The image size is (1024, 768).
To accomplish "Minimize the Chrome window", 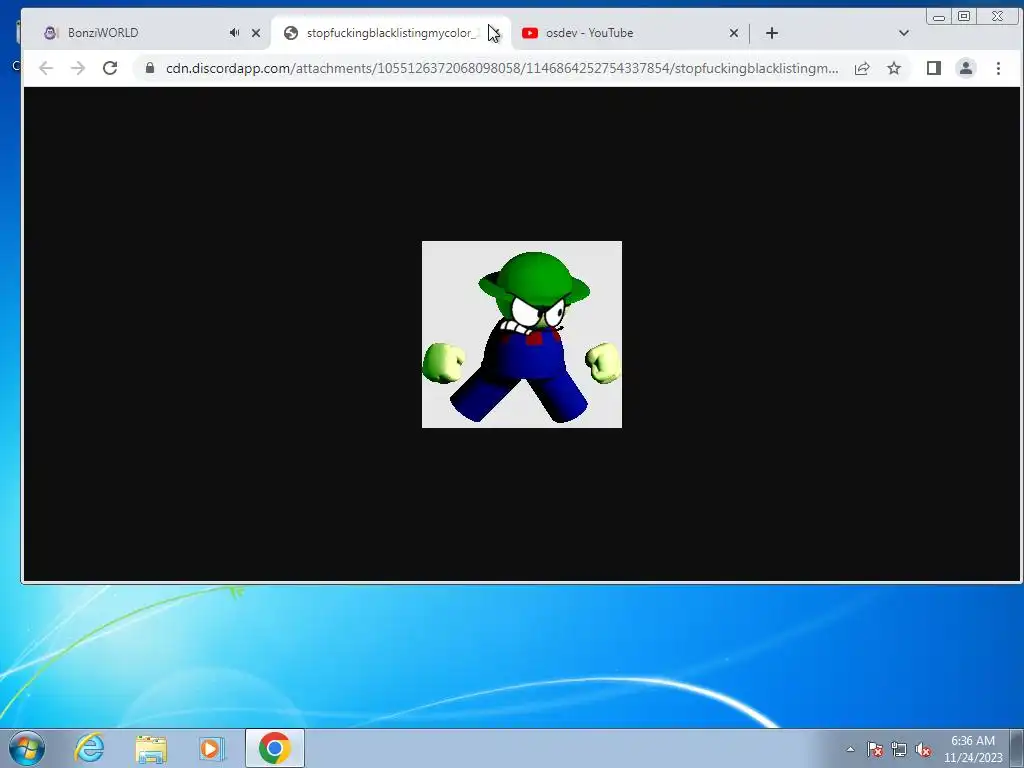I will [939, 16].
